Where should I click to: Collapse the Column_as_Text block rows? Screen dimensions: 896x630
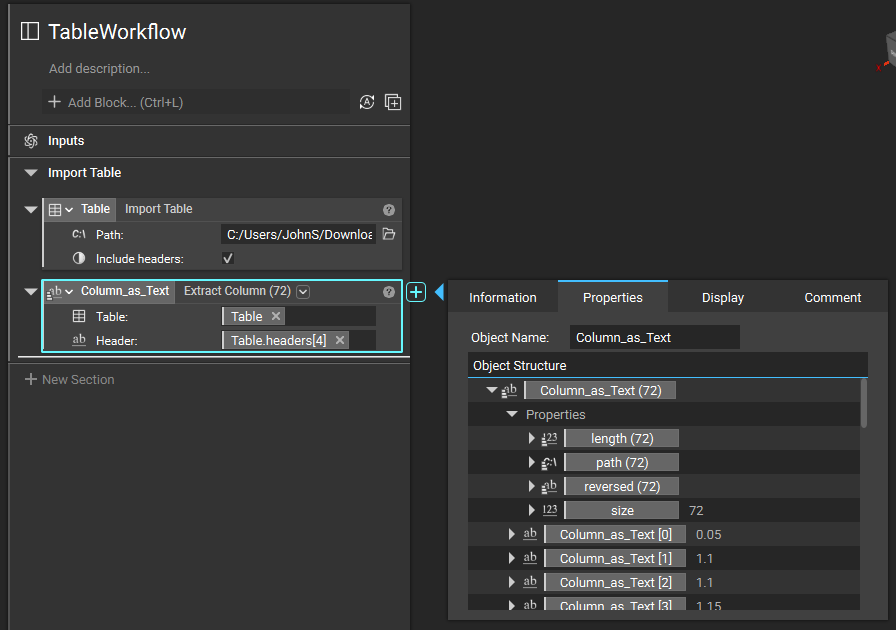coord(31,292)
